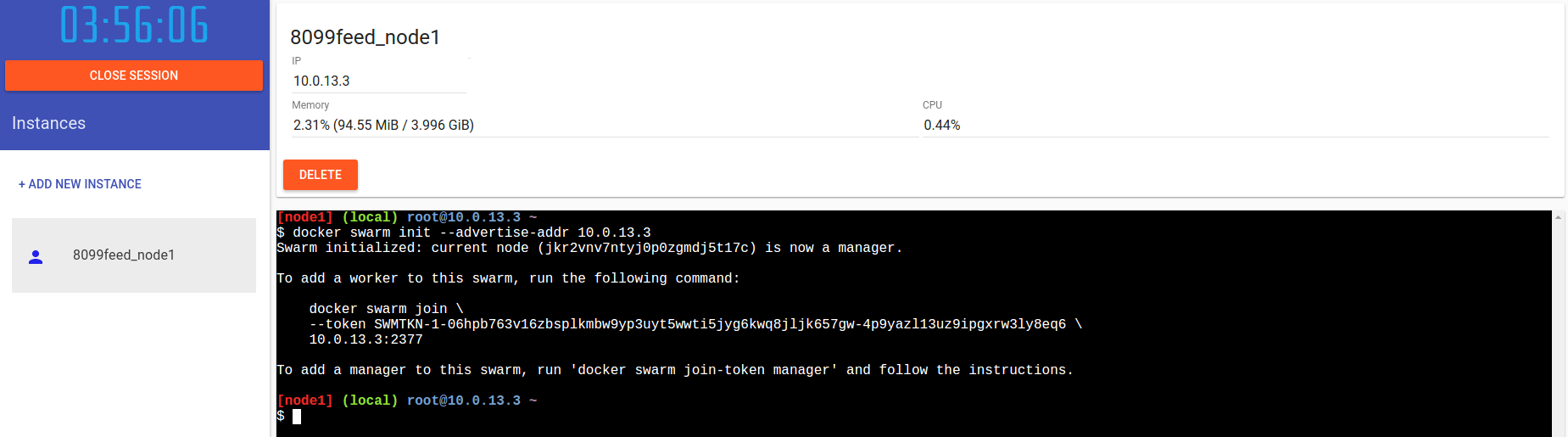Click the swarm join token line in terminal
Image resolution: width=1568 pixels, height=437 pixels.
click(695, 324)
